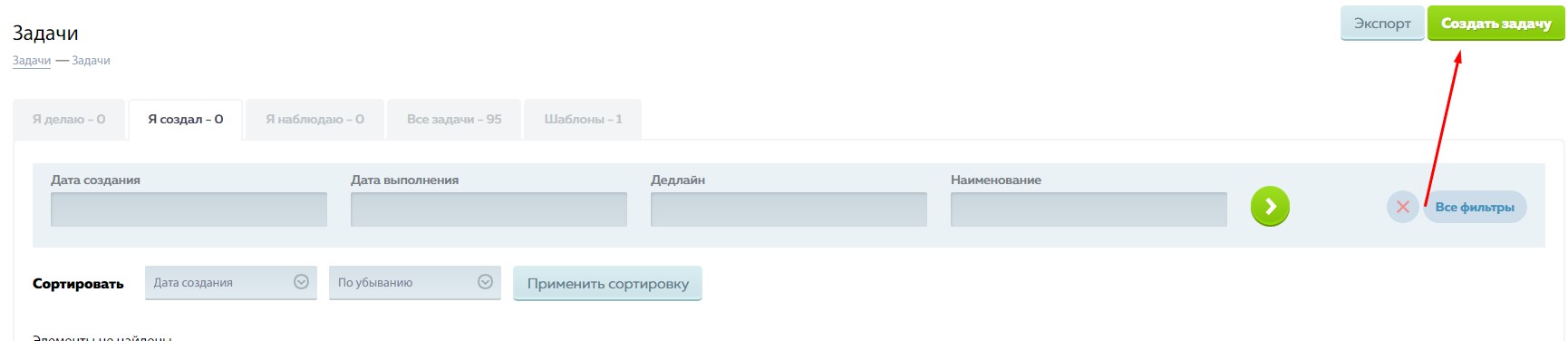Click Применить сортировку button
Viewport: 1568px width, 341px height.
pos(607,283)
